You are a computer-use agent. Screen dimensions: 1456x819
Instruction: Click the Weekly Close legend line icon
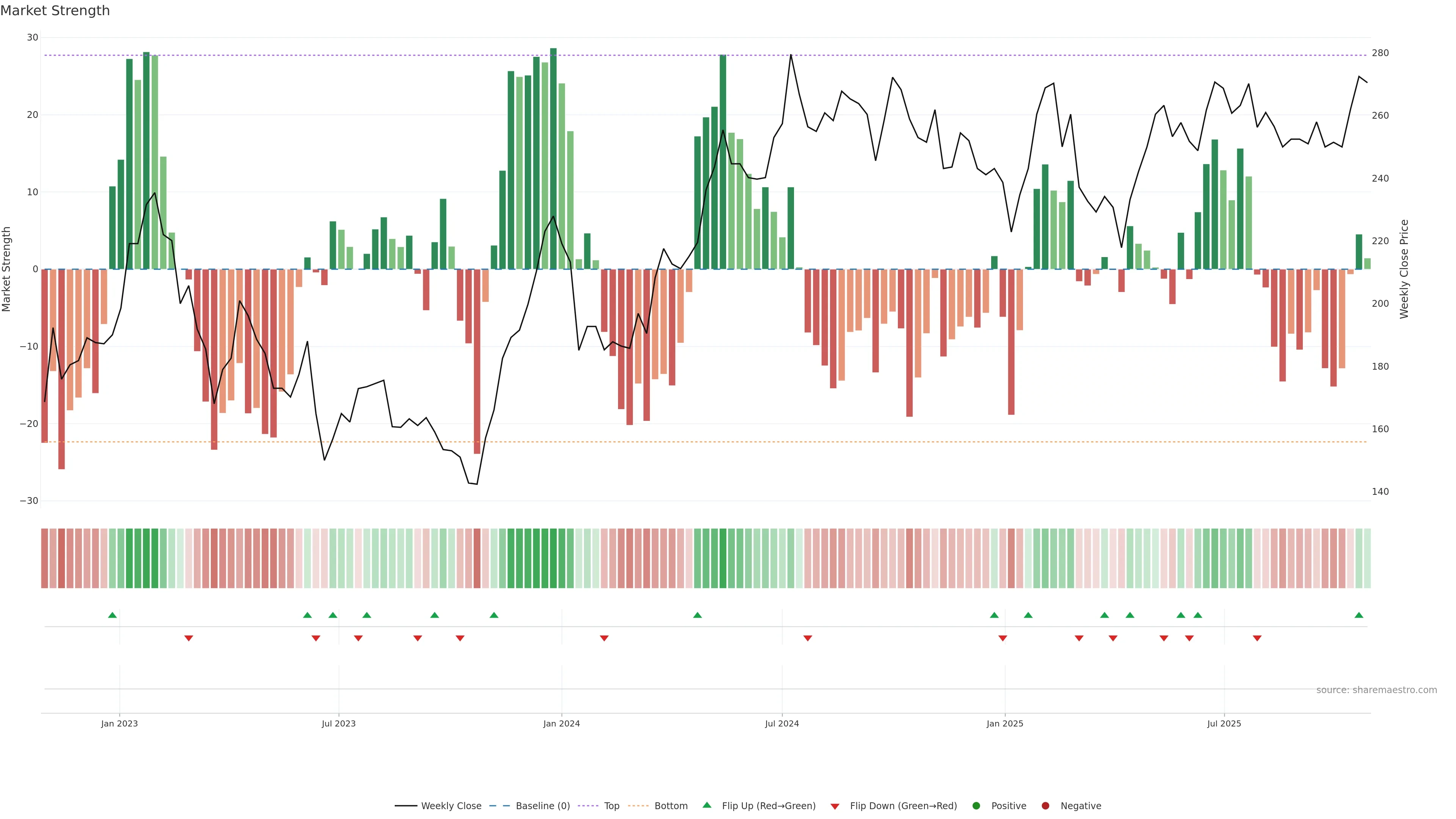(x=406, y=805)
